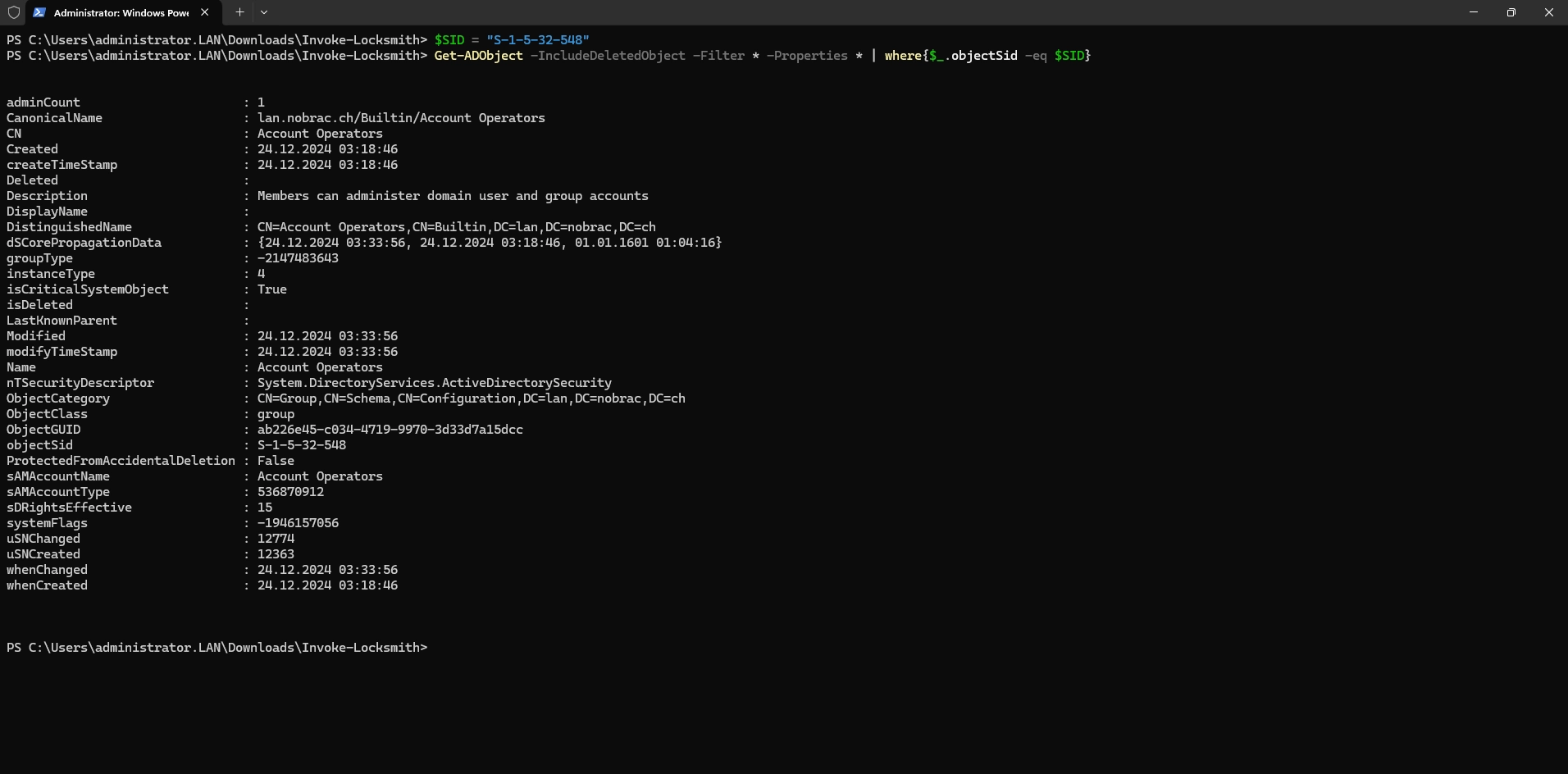Click the ObjectGUID value in the output
1568x774 pixels.
[x=390, y=430]
